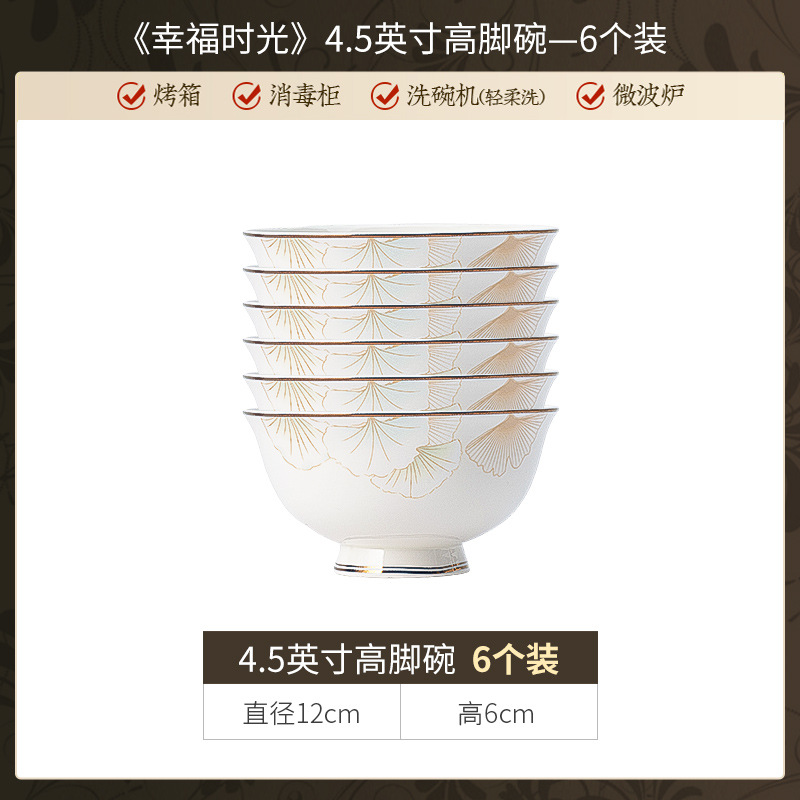This screenshot has width=800, height=800.
Task: Click the 4.5英寸高脚碗 dark banner text
Action: pos(346,659)
